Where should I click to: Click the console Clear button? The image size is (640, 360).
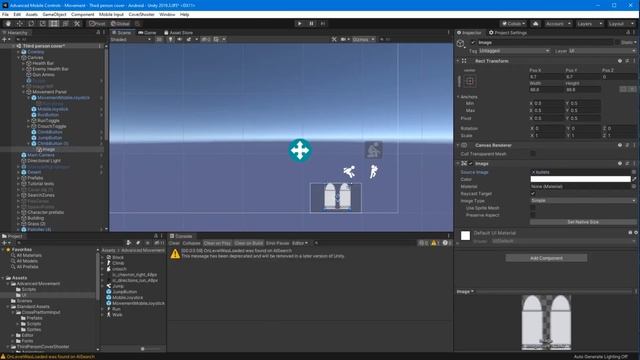tap(174, 243)
